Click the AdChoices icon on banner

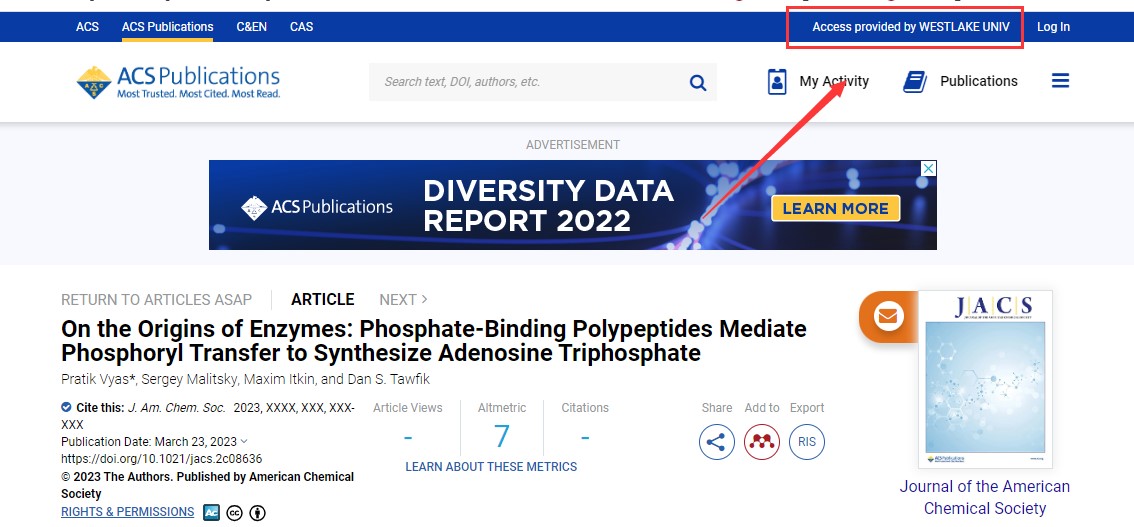(x=928, y=169)
